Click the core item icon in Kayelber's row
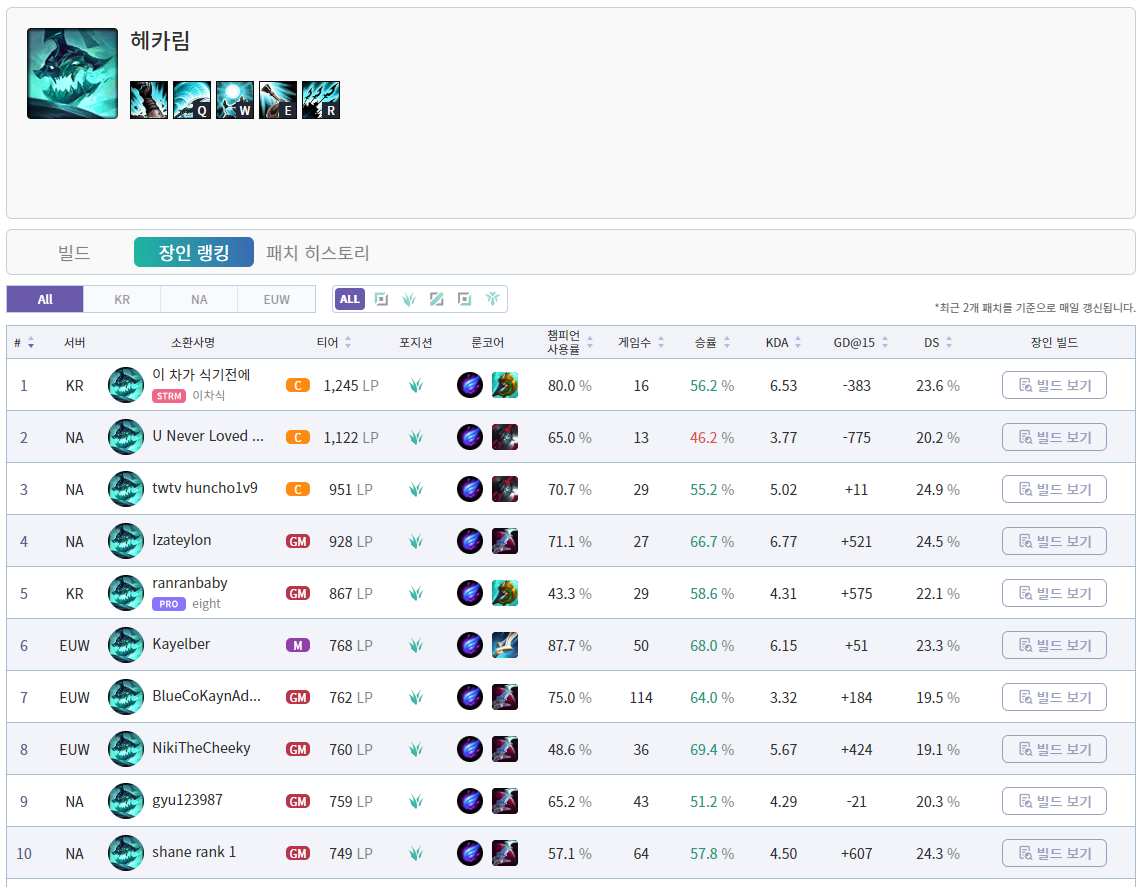The image size is (1144, 887). (505, 645)
